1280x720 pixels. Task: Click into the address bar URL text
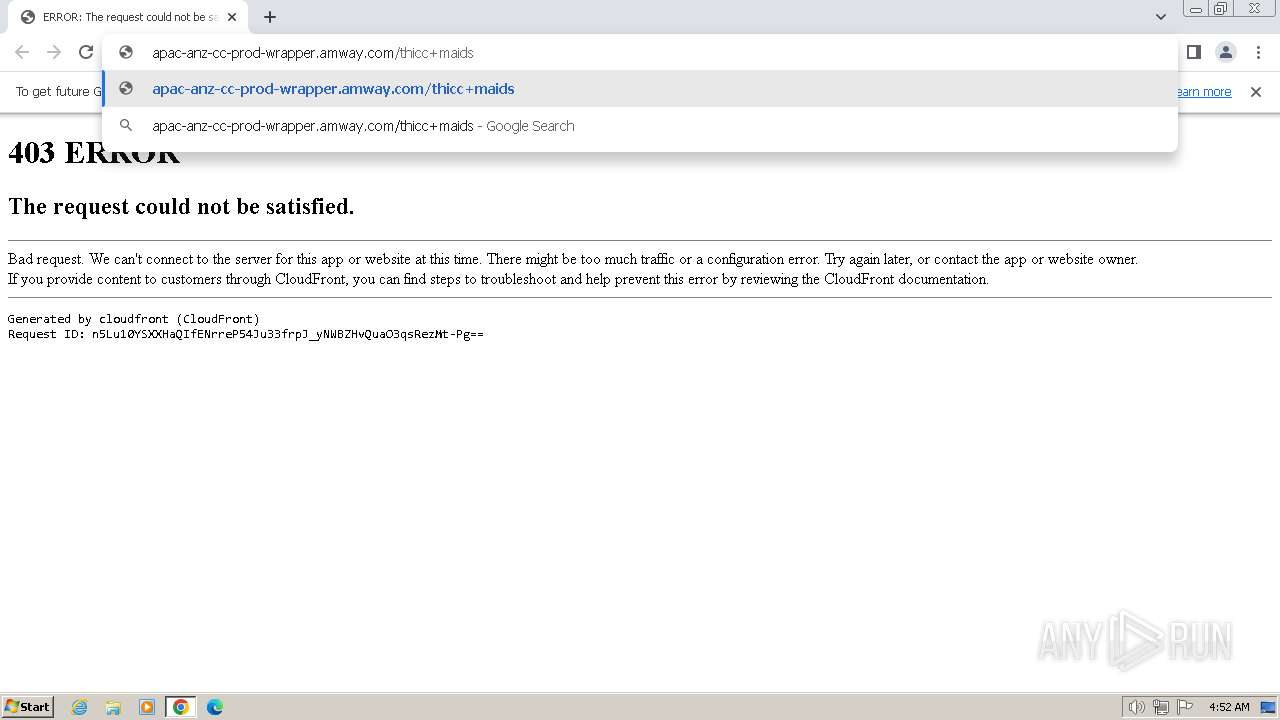point(313,53)
